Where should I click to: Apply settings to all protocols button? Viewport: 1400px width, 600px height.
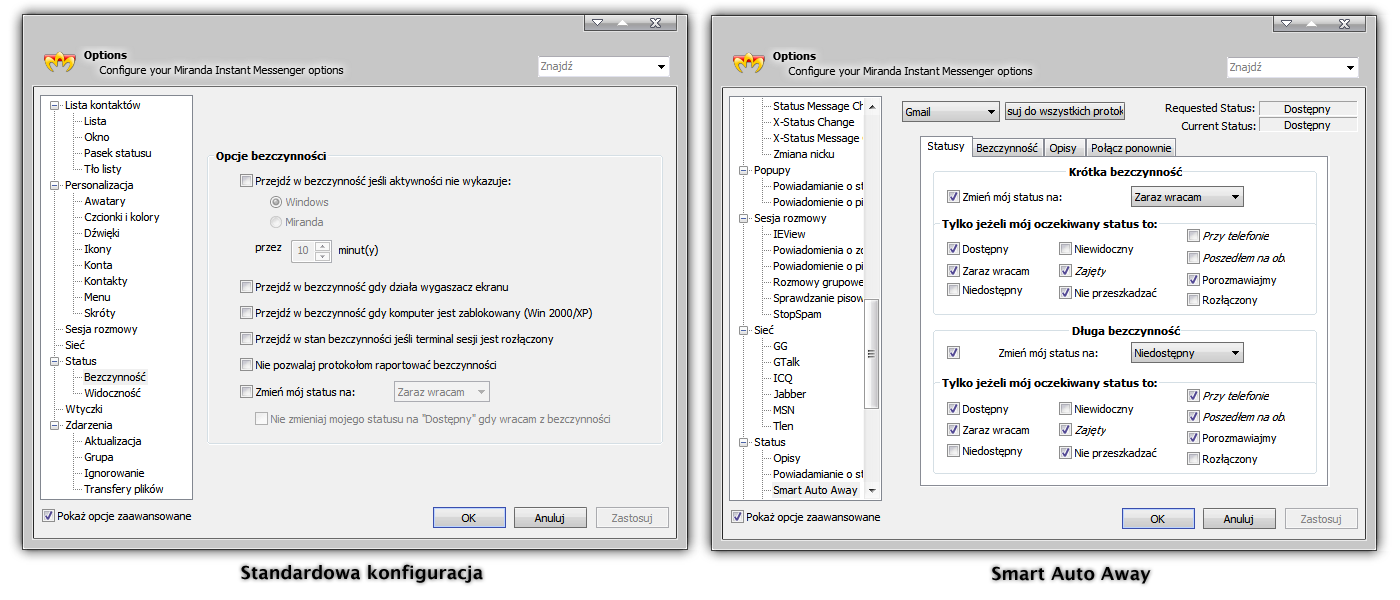(x=1066, y=112)
